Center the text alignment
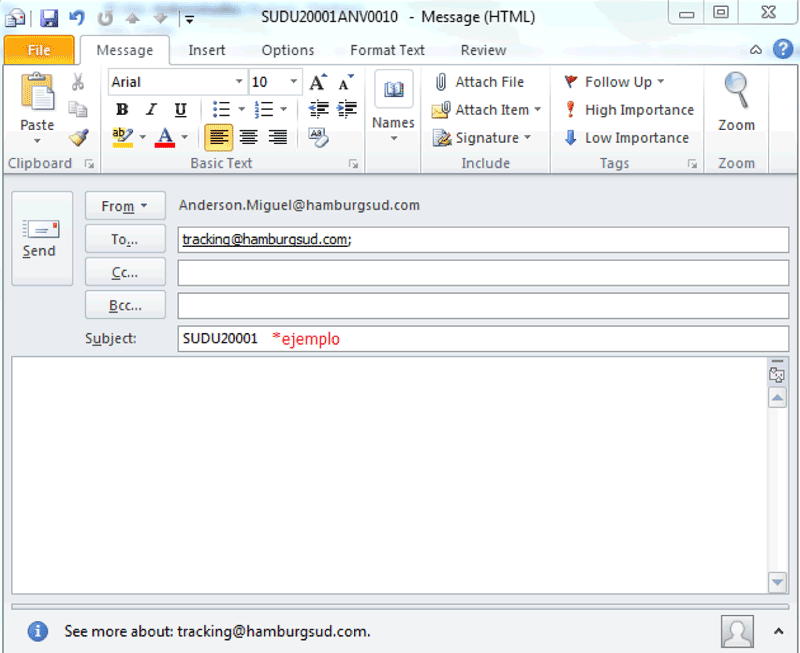Image resolution: width=800 pixels, height=653 pixels. click(248, 137)
